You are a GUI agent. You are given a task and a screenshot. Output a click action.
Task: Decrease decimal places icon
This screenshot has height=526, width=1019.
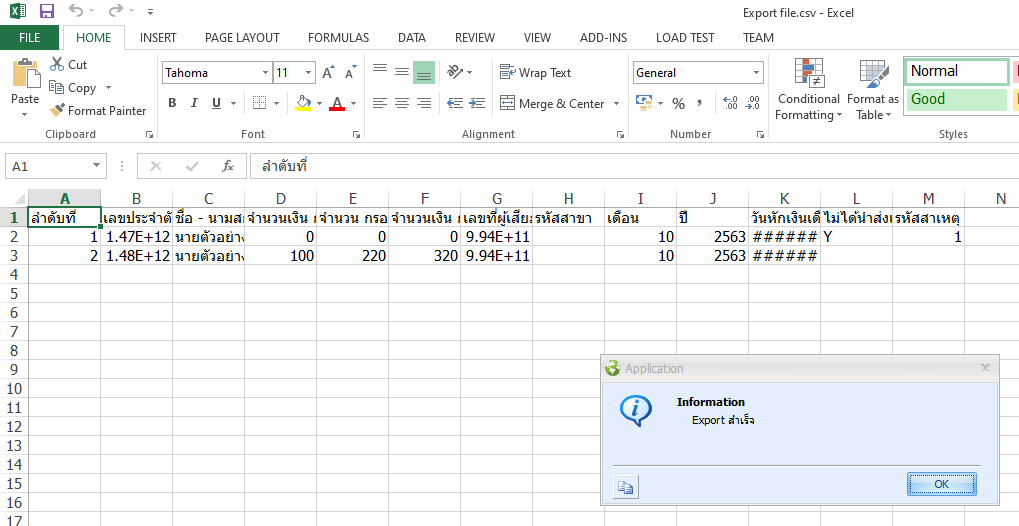point(753,103)
